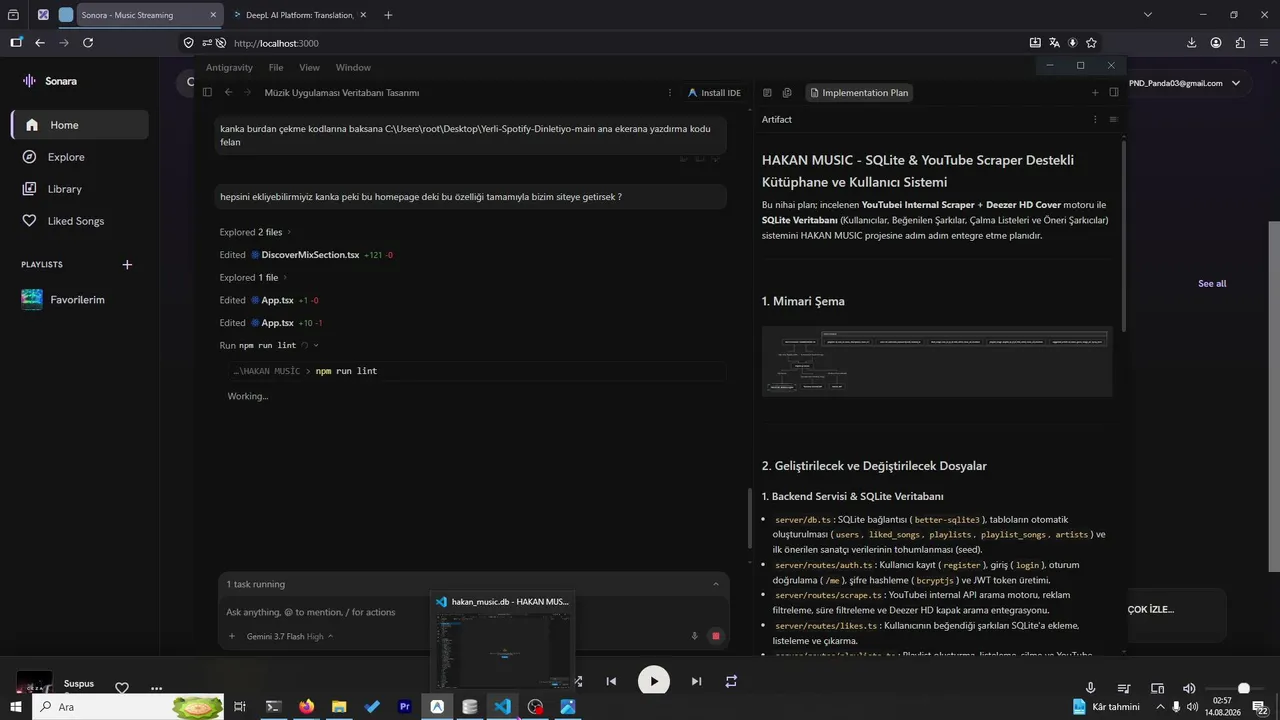Open the App.tsx link showing +10 -1
This screenshot has height=720, width=1280.
277,323
